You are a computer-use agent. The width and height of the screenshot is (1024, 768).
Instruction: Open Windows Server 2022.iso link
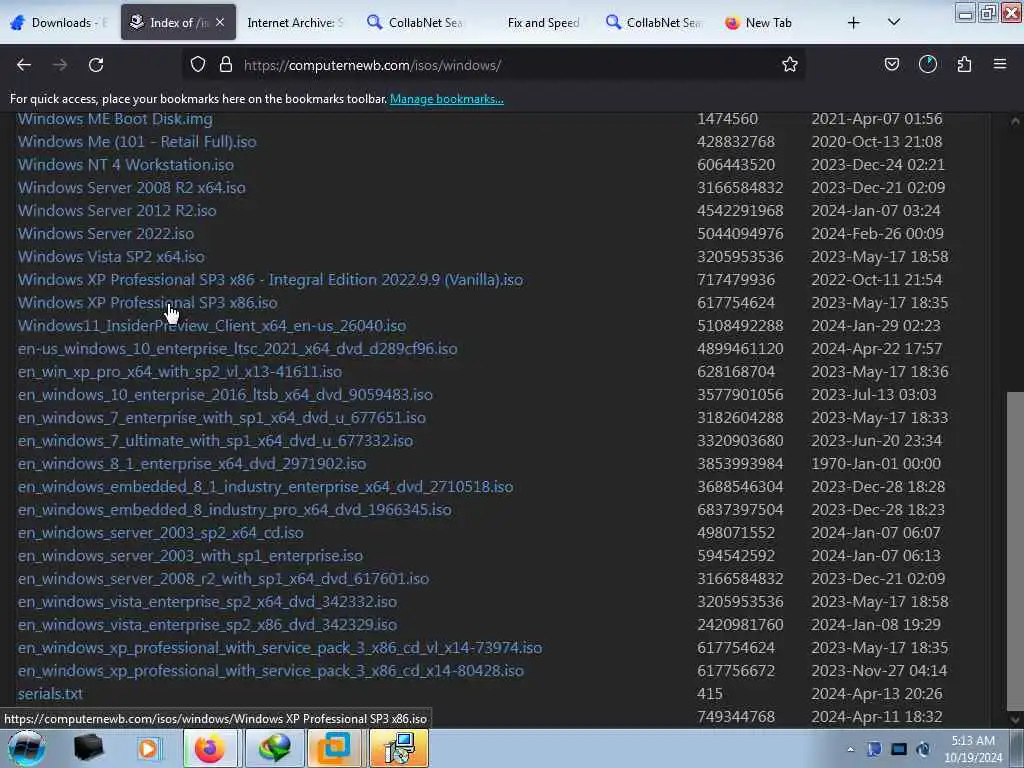tap(106, 233)
